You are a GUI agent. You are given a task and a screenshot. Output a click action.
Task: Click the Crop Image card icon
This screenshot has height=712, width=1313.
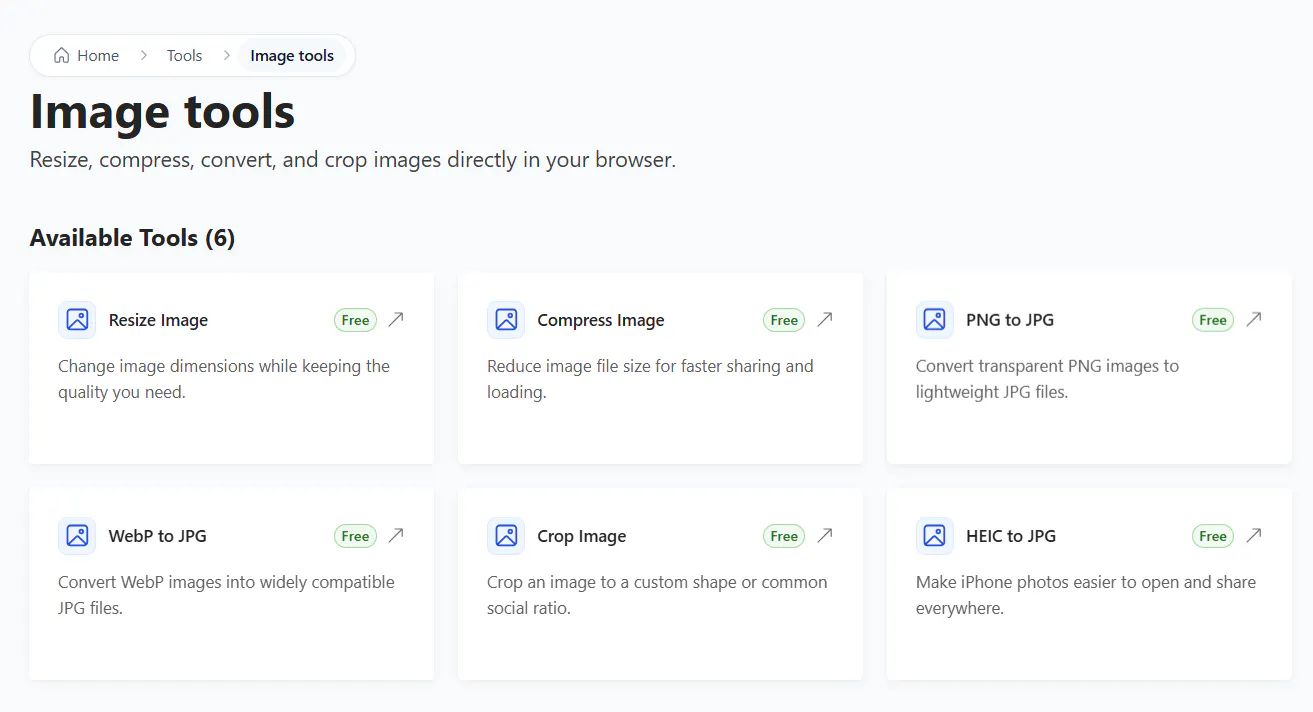(x=506, y=536)
